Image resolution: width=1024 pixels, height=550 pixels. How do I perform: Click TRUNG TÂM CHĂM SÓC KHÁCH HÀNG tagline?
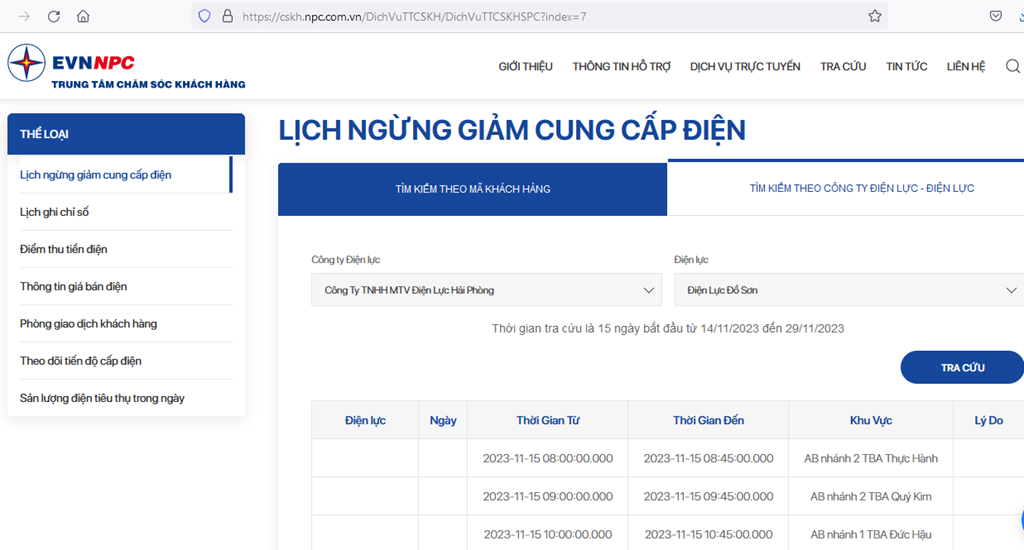pyautogui.click(x=148, y=84)
